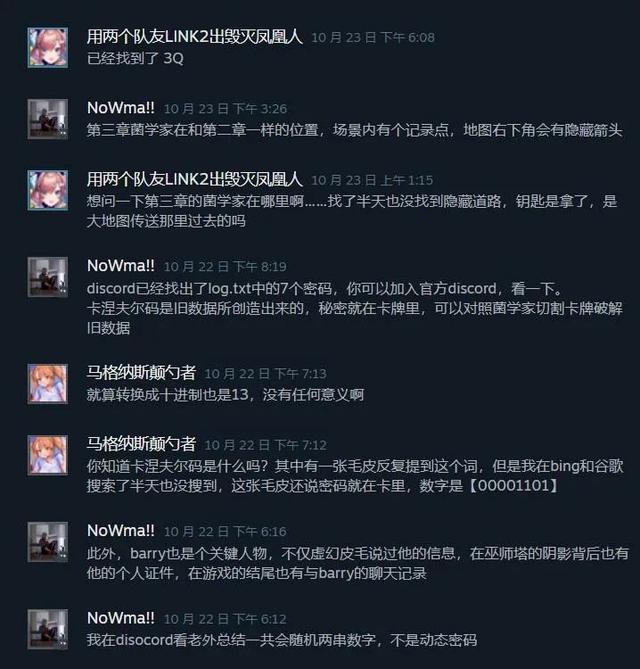Screen dimensions: 640x669
Task: Click the timestamp 10月23日 下午6:08
Action: pyautogui.click(x=373, y=38)
